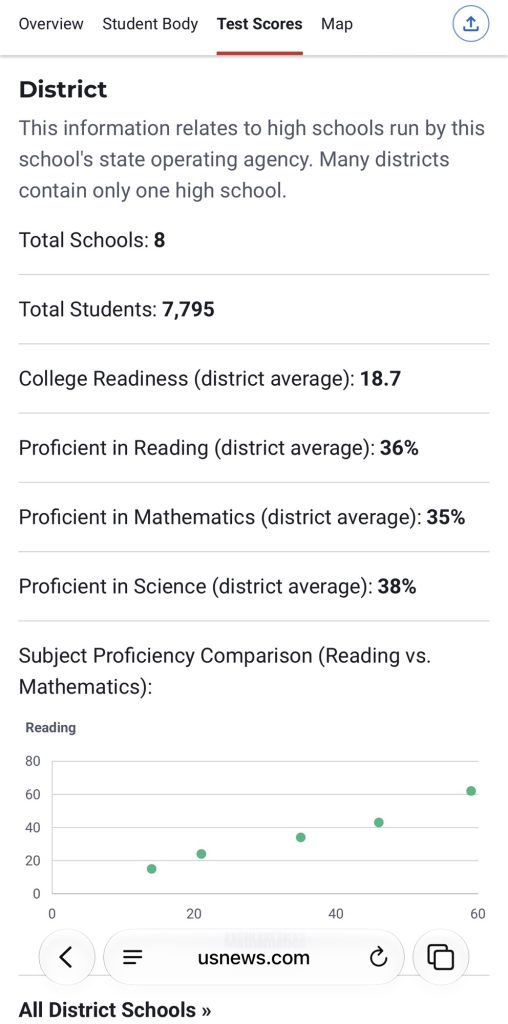
Task: Open the browser tabs overview icon
Action: coord(440,957)
